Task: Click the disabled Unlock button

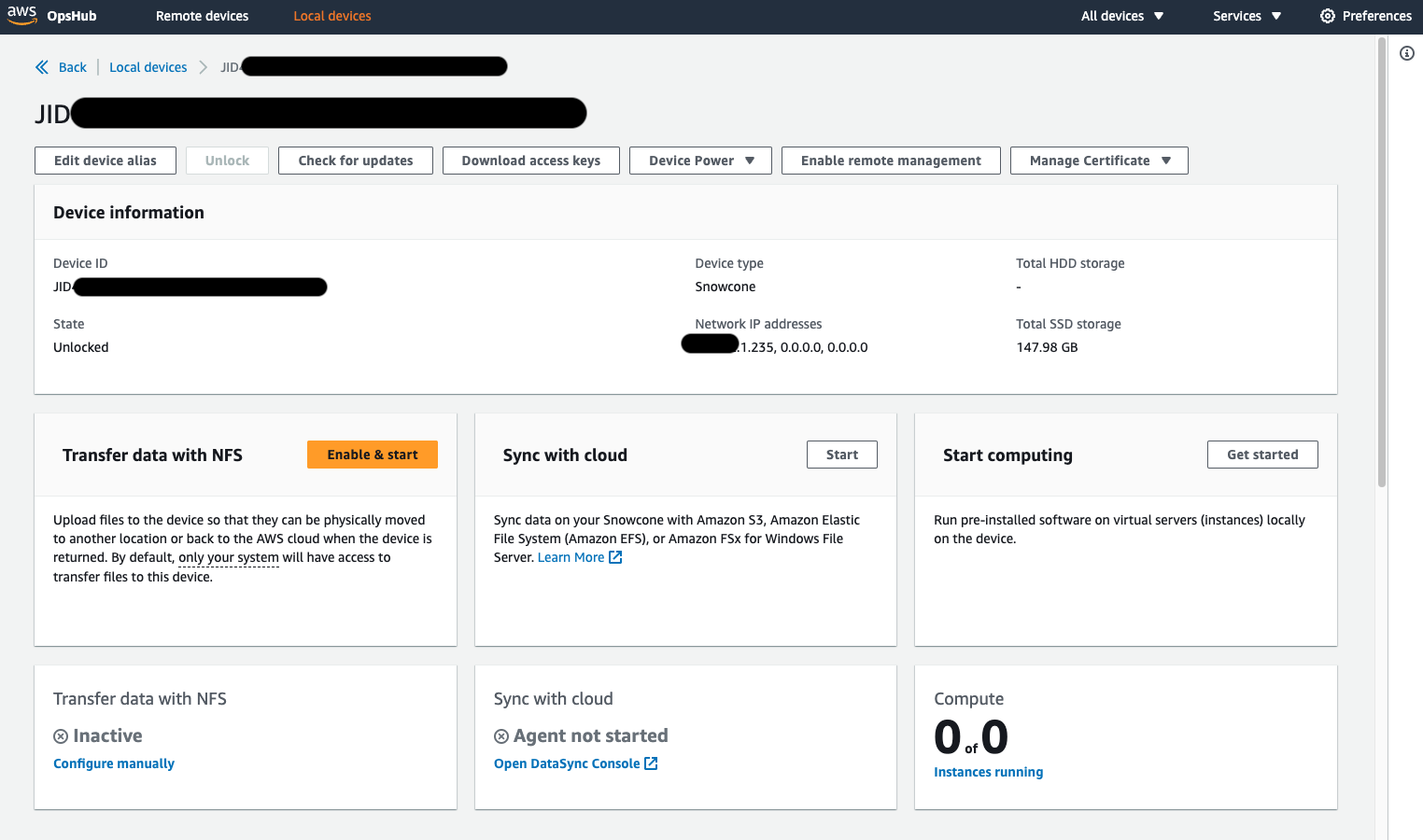Action: (x=227, y=161)
